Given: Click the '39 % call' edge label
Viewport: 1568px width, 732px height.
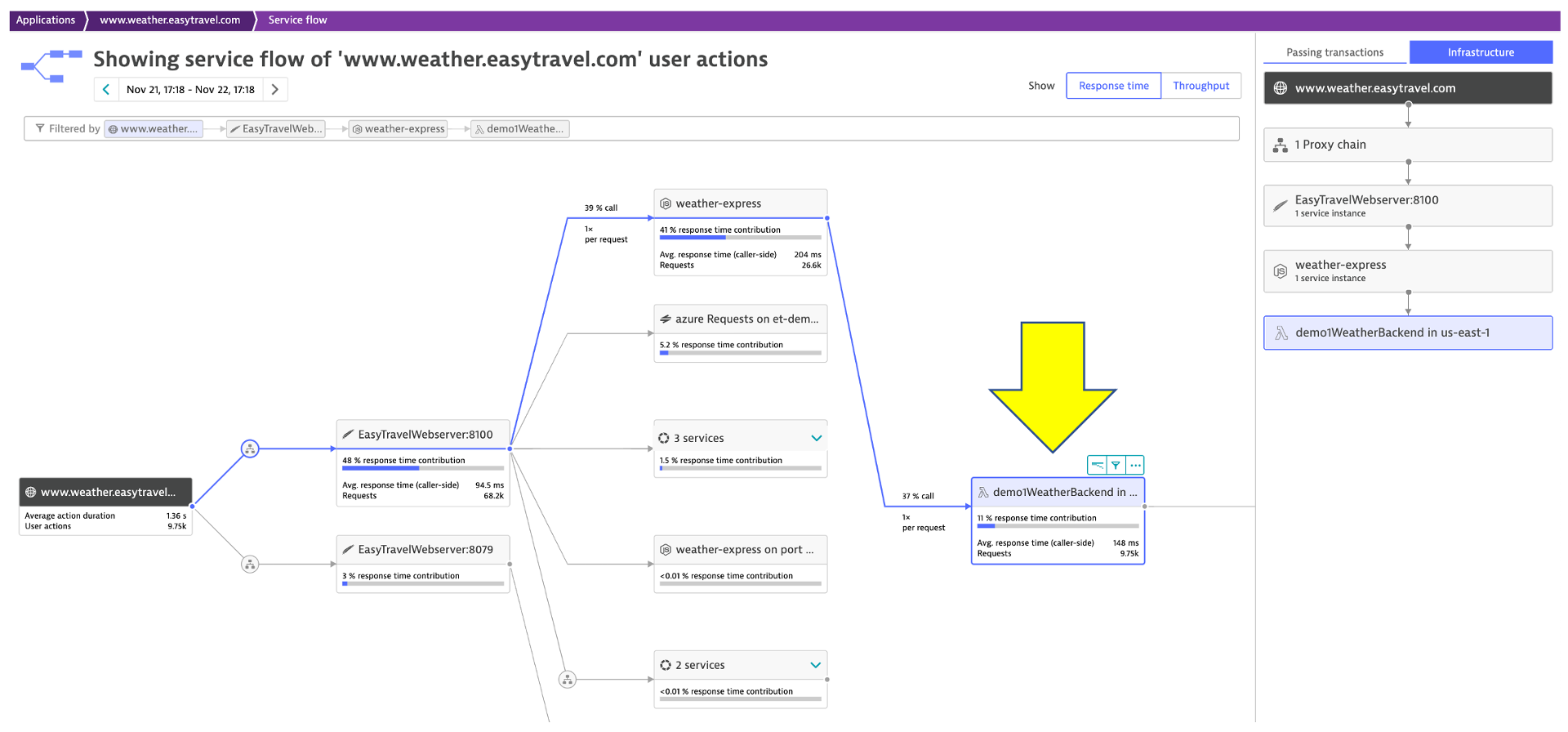Looking at the screenshot, I should point(601,208).
